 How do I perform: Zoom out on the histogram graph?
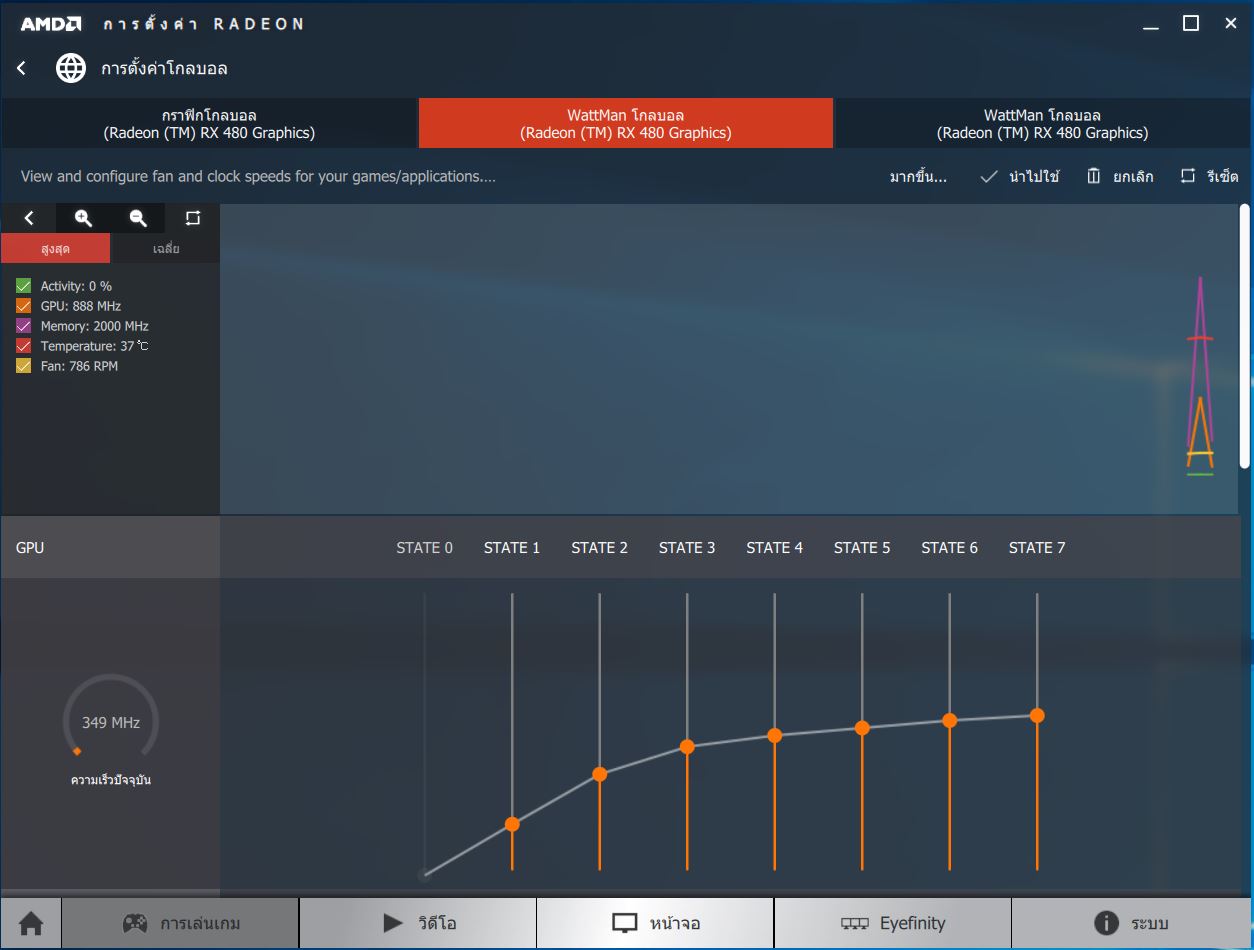click(x=138, y=218)
